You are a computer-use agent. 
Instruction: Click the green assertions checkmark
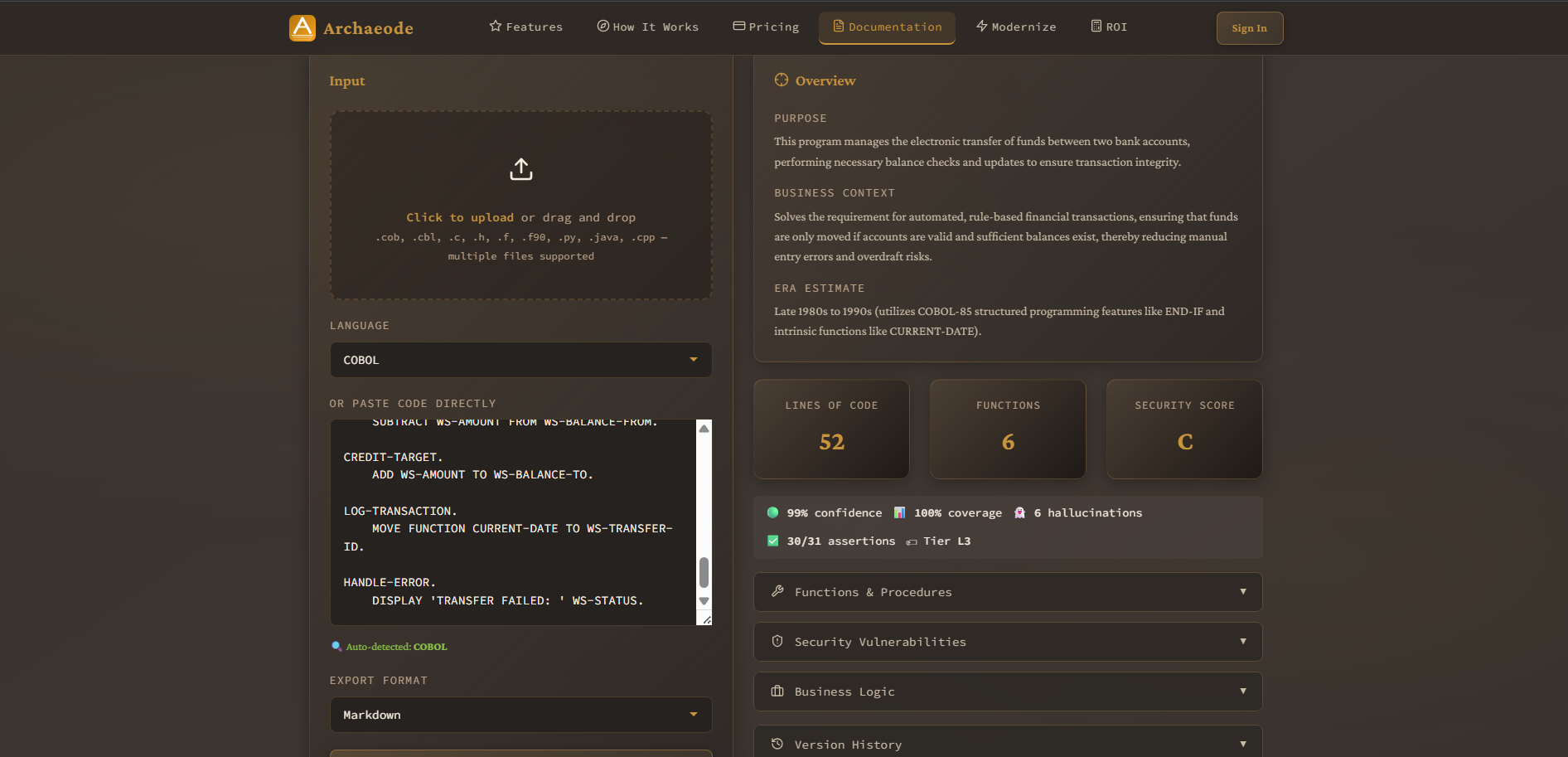(x=772, y=541)
